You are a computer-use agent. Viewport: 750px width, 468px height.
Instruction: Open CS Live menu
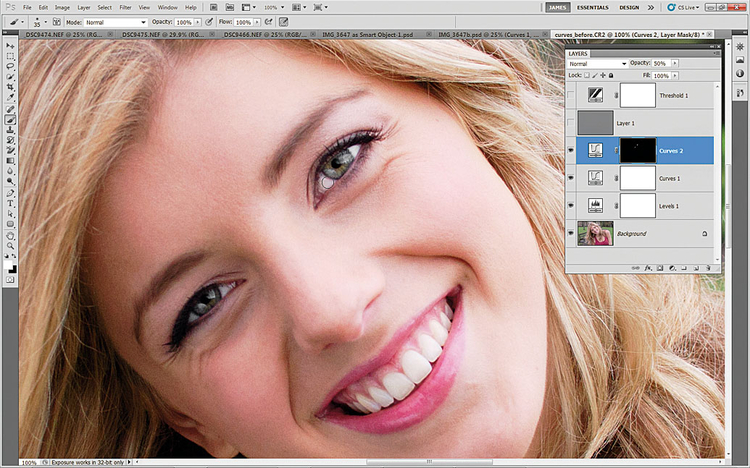[684, 8]
